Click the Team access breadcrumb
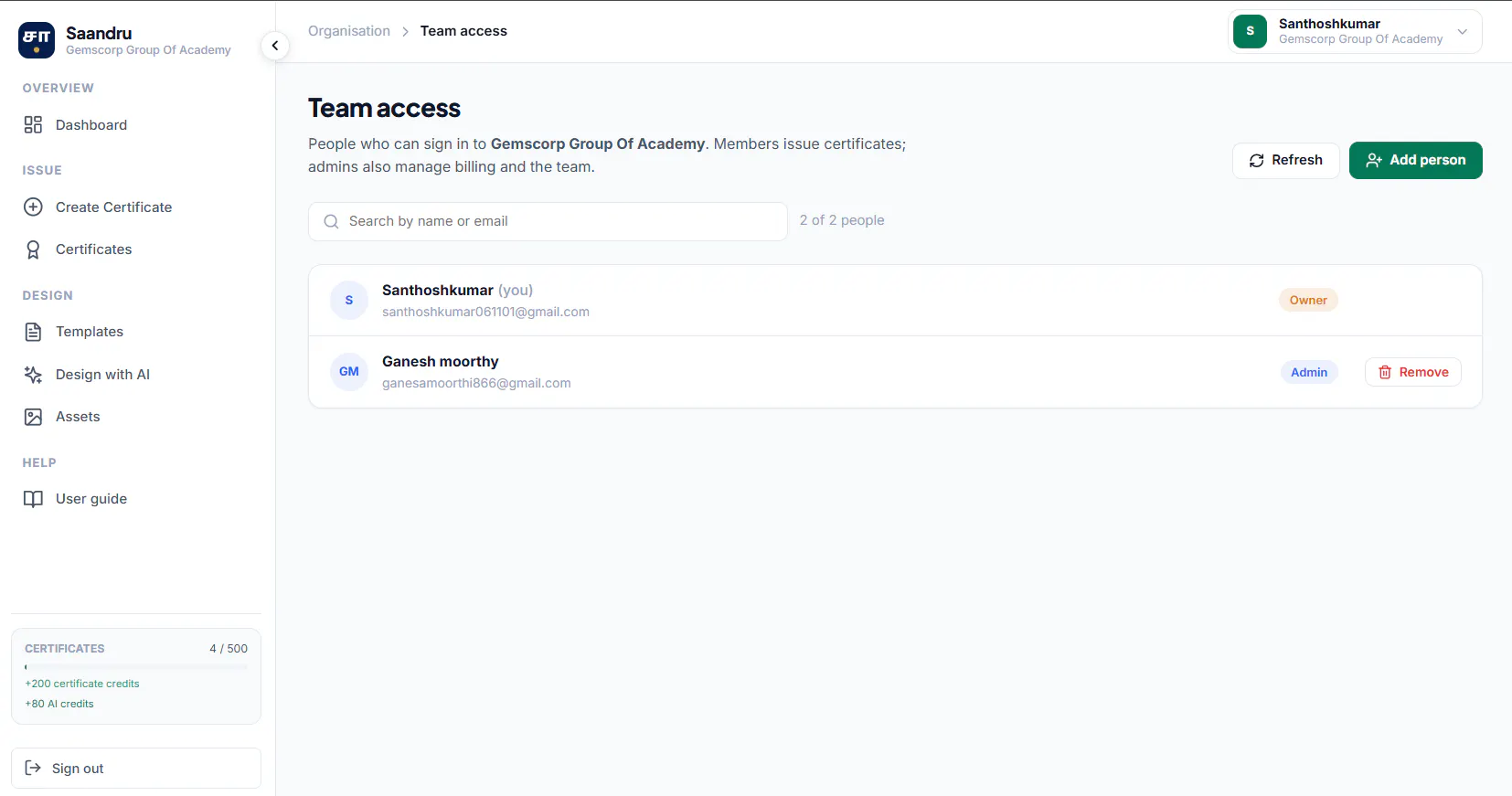 [x=463, y=31]
